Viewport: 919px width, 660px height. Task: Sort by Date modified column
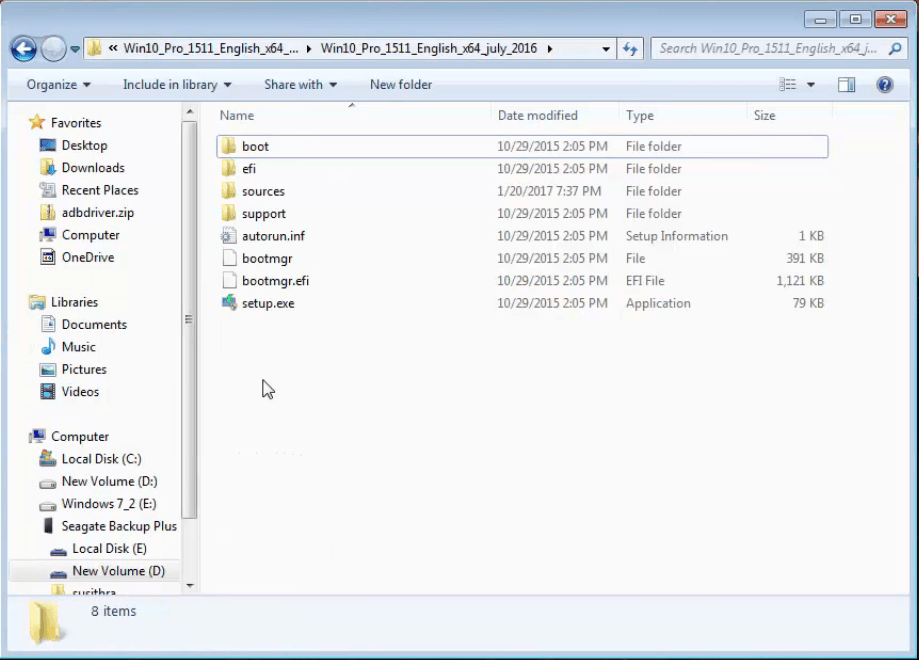coord(537,115)
